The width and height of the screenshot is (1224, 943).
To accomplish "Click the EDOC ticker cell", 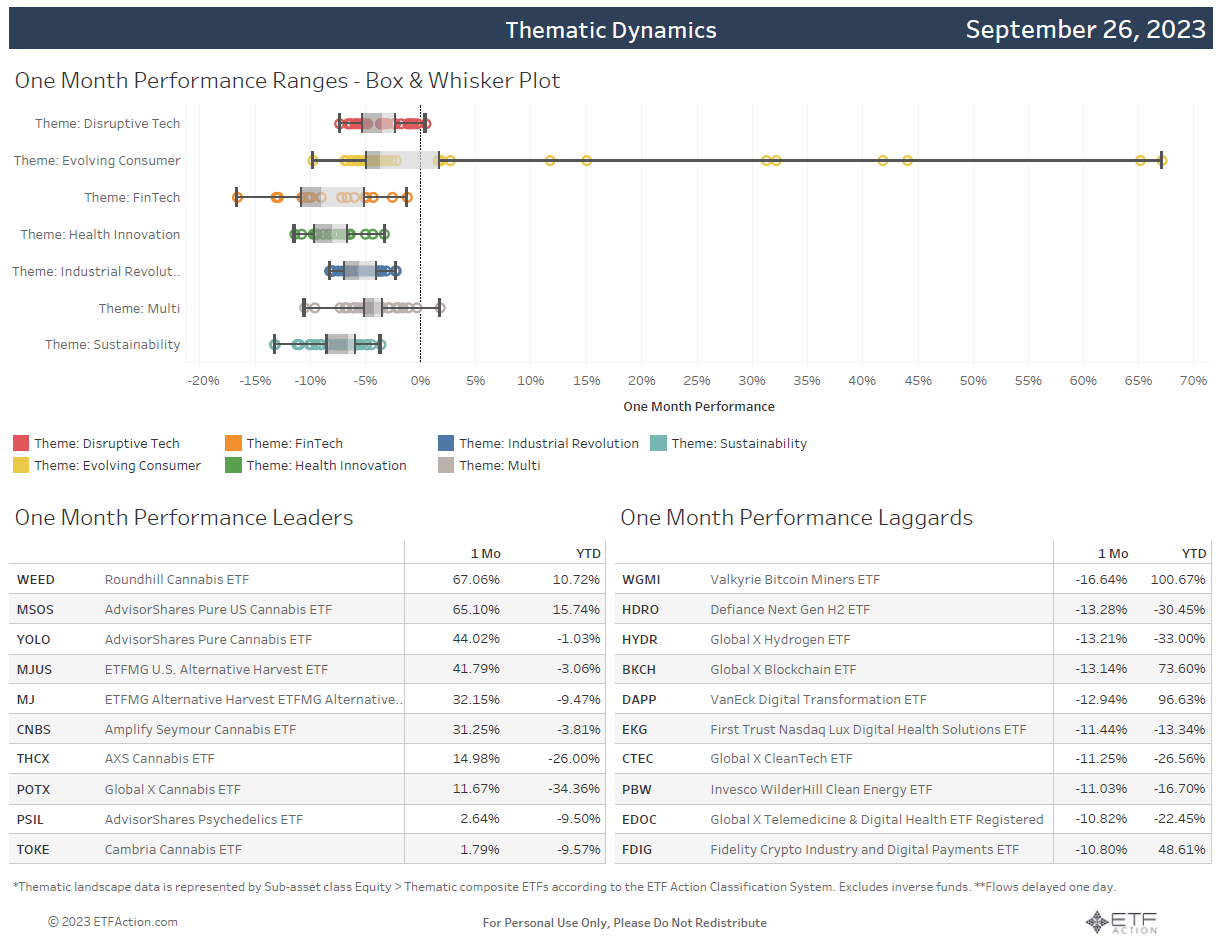I will [640, 820].
